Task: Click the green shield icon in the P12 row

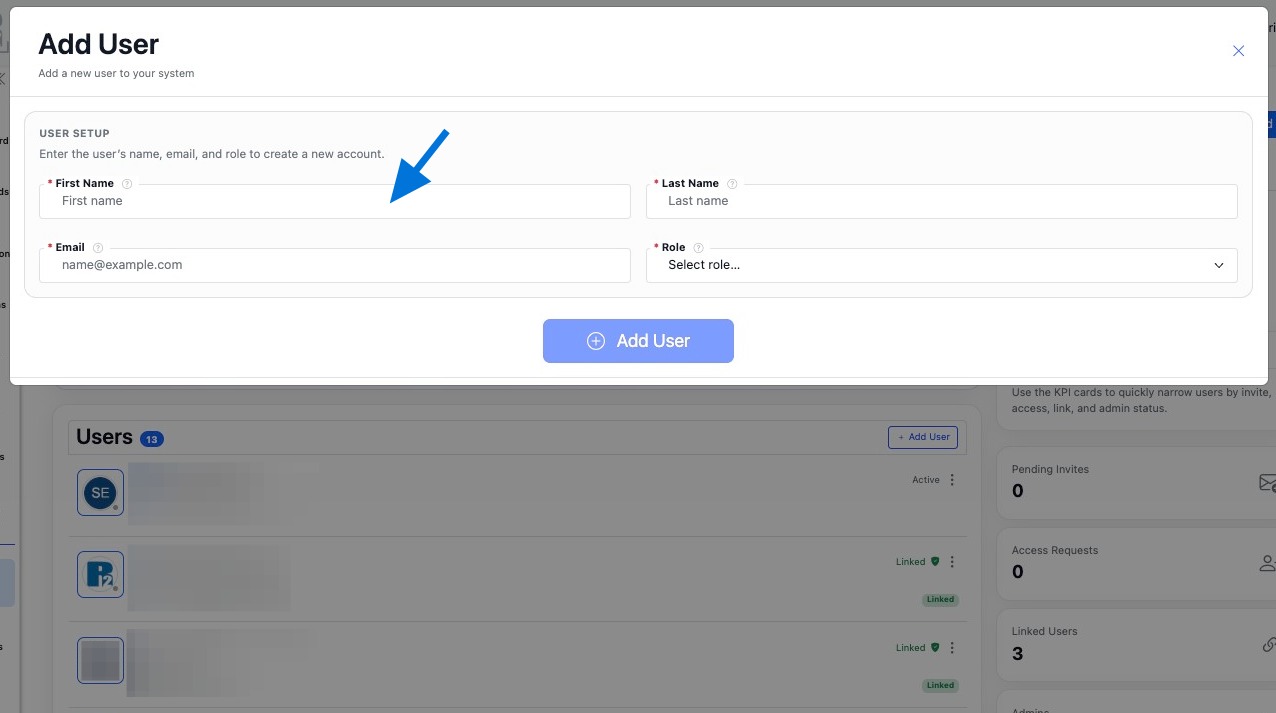Action: (x=935, y=562)
